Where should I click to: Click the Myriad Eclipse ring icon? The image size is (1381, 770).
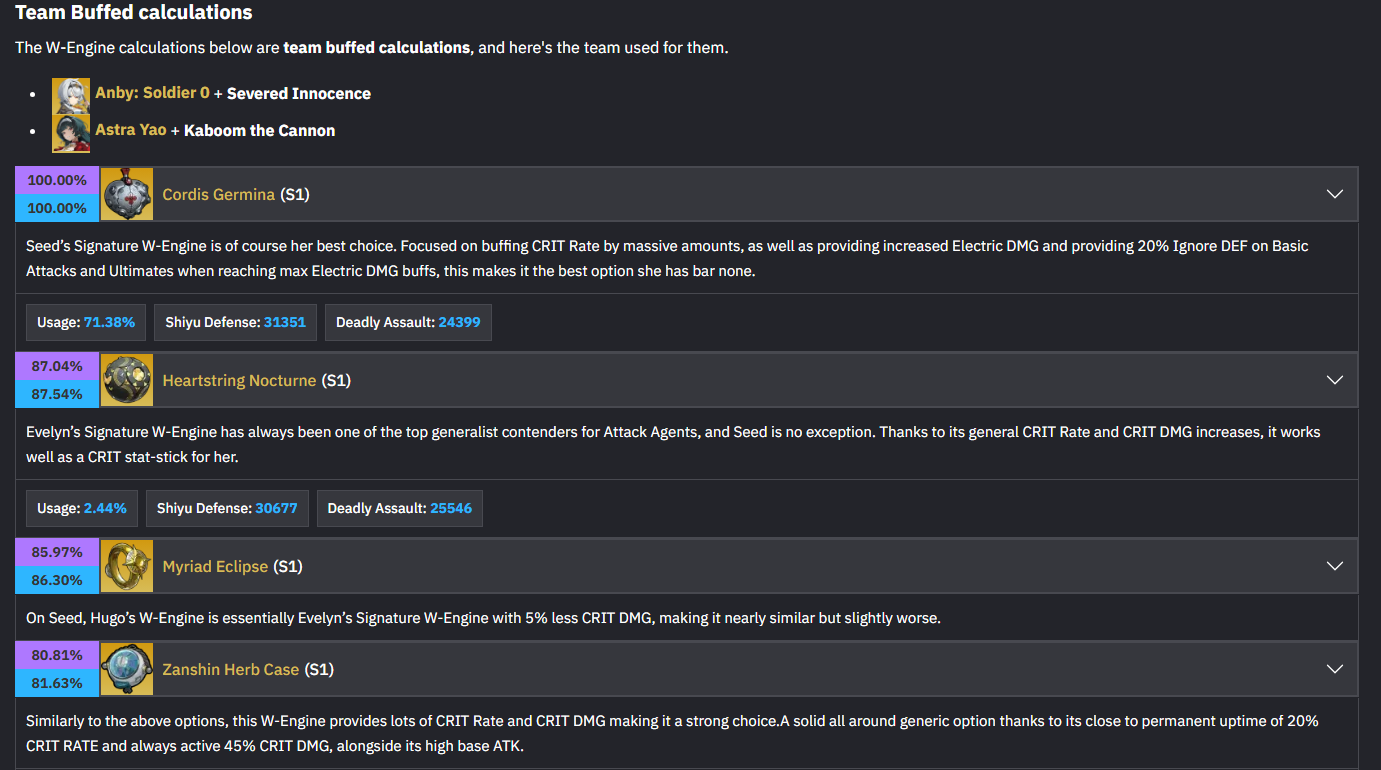(127, 566)
